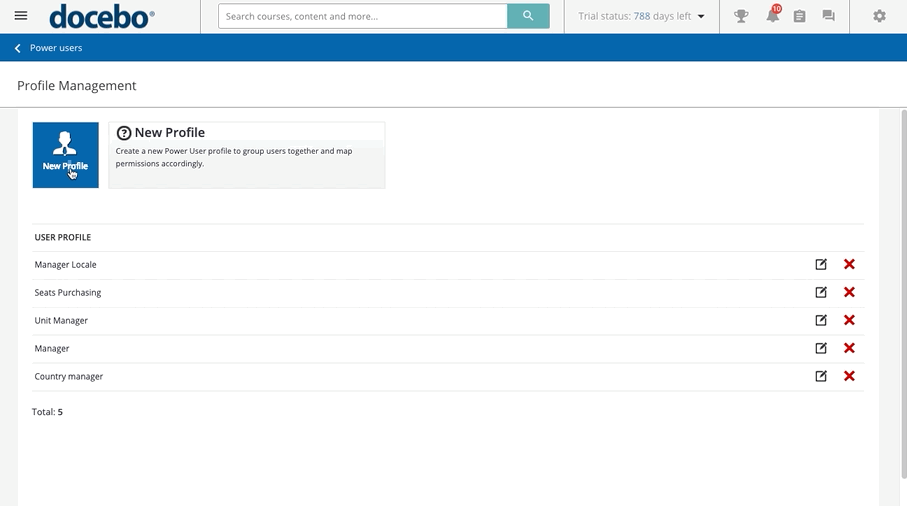Open the clipboard tasks icon
907x506 pixels.
799,16
